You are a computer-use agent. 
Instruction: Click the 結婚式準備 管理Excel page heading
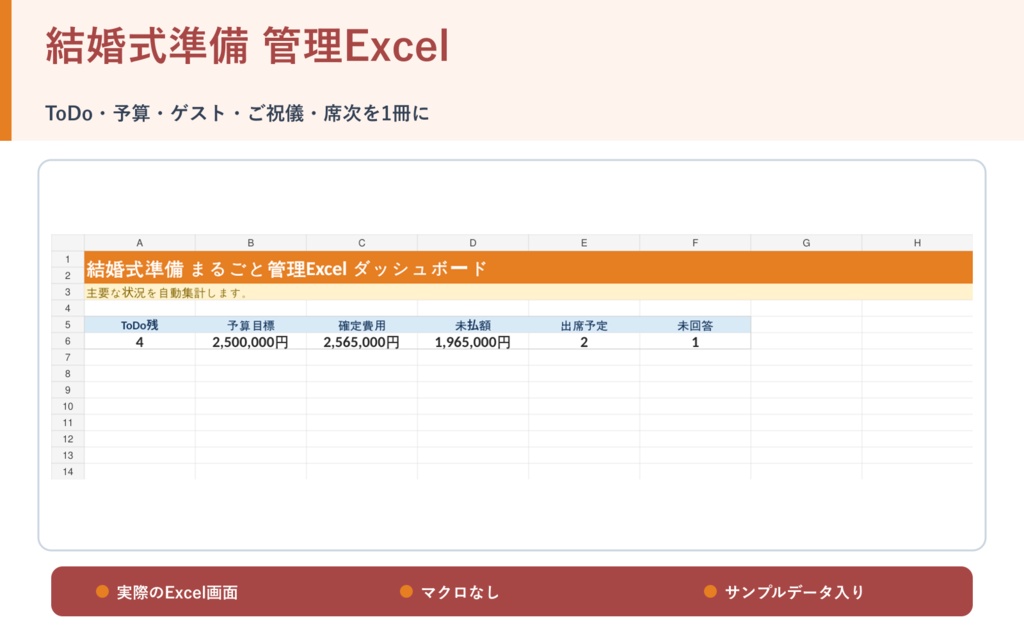pos(248,46)
